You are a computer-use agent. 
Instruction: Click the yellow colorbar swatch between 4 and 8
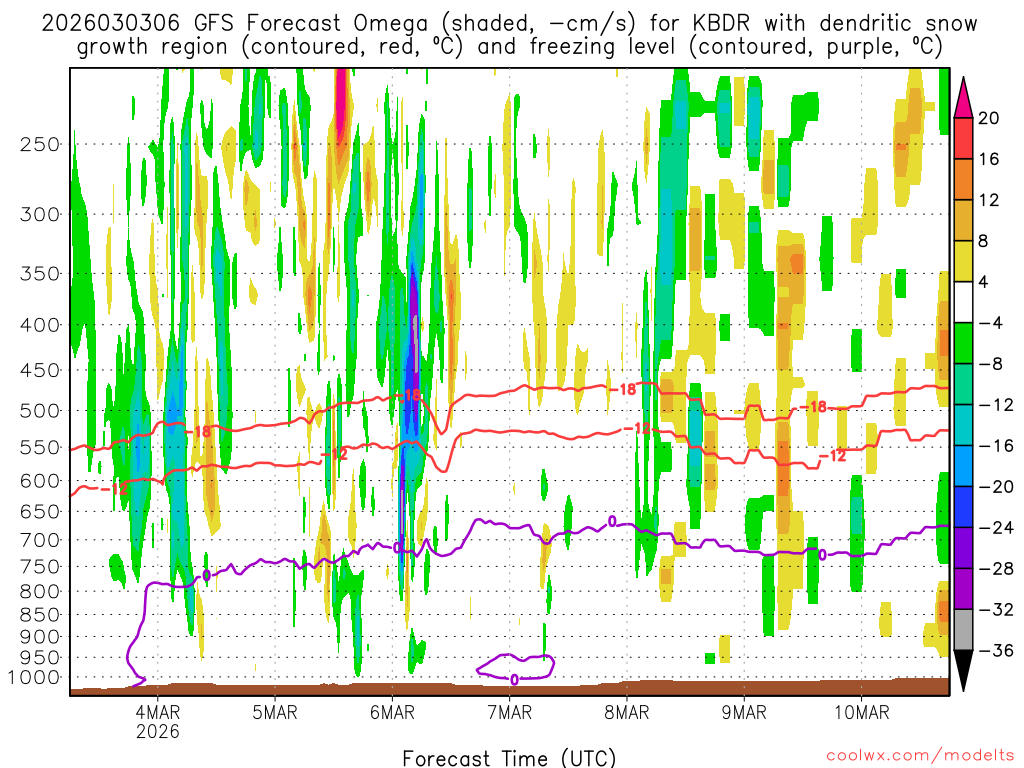pyautogui.click(x=963, y=261)
